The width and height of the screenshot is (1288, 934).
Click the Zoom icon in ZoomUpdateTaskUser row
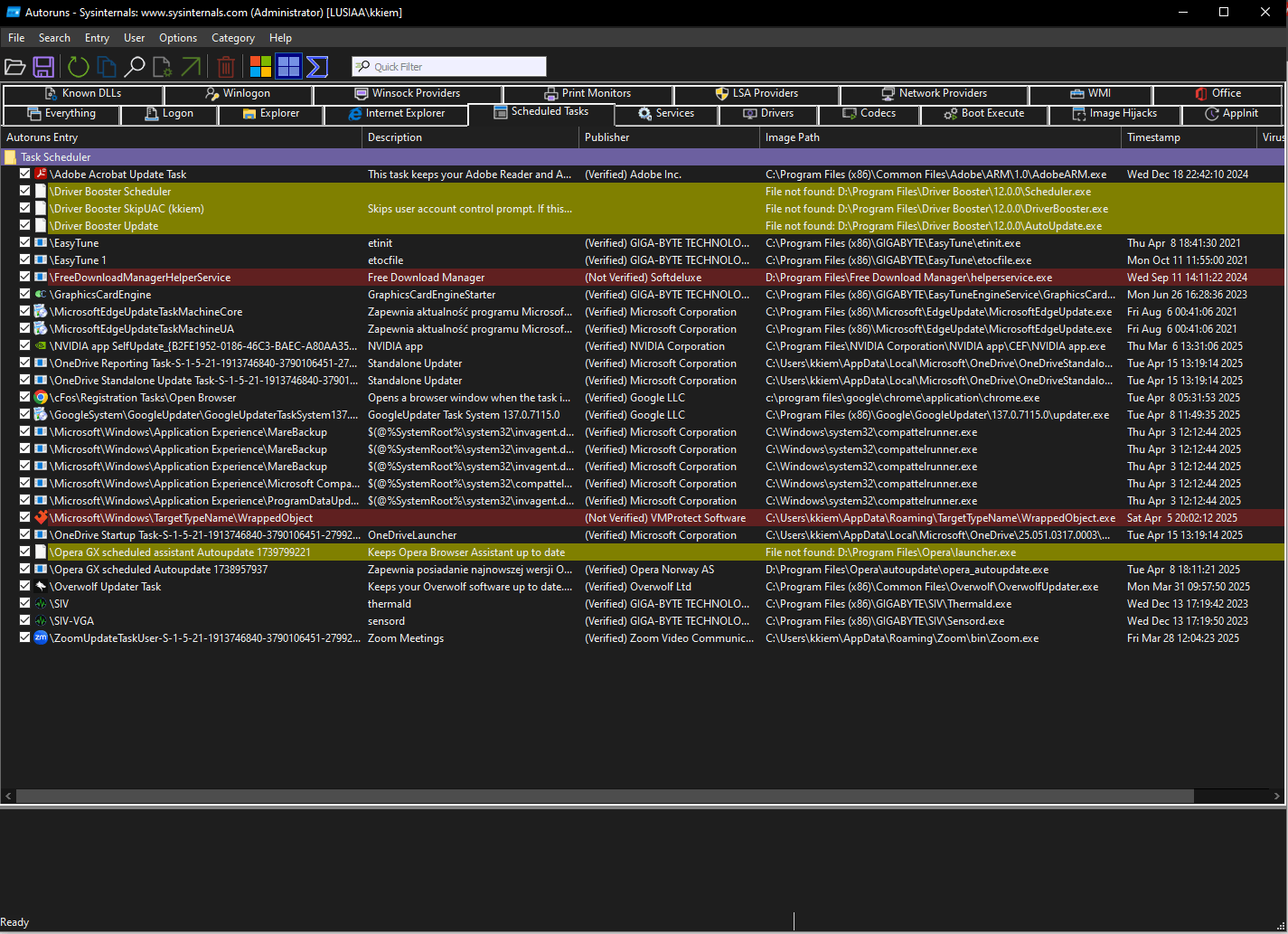click(41, 637)
